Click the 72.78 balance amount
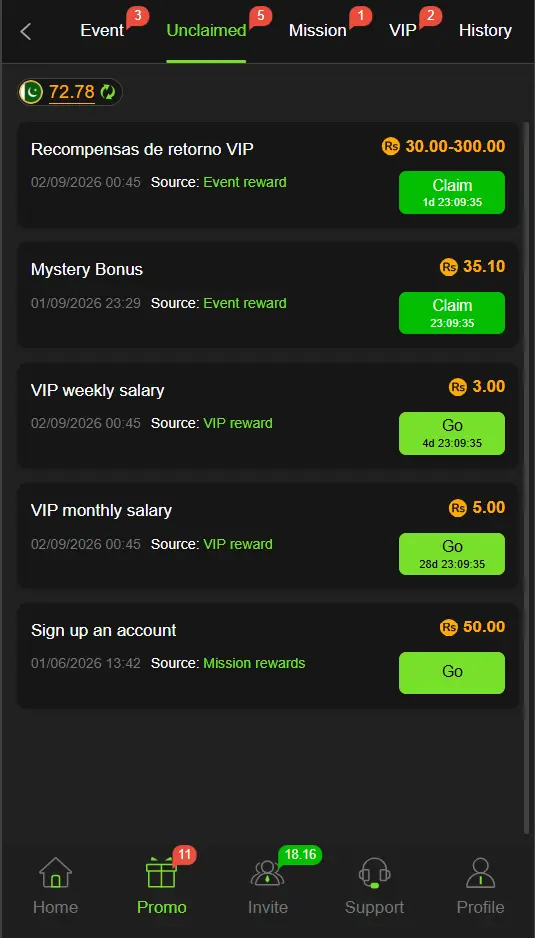Screen dimensions: 535x938 72,92
